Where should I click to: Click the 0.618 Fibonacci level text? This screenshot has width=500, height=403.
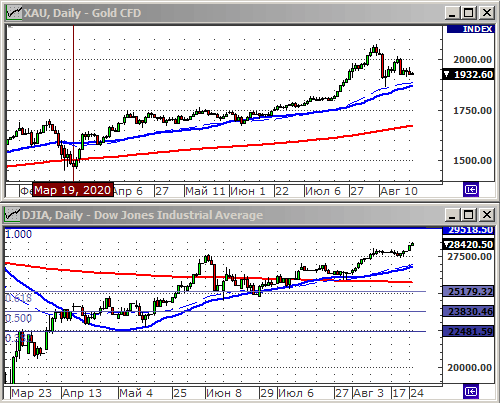point(18,298)
